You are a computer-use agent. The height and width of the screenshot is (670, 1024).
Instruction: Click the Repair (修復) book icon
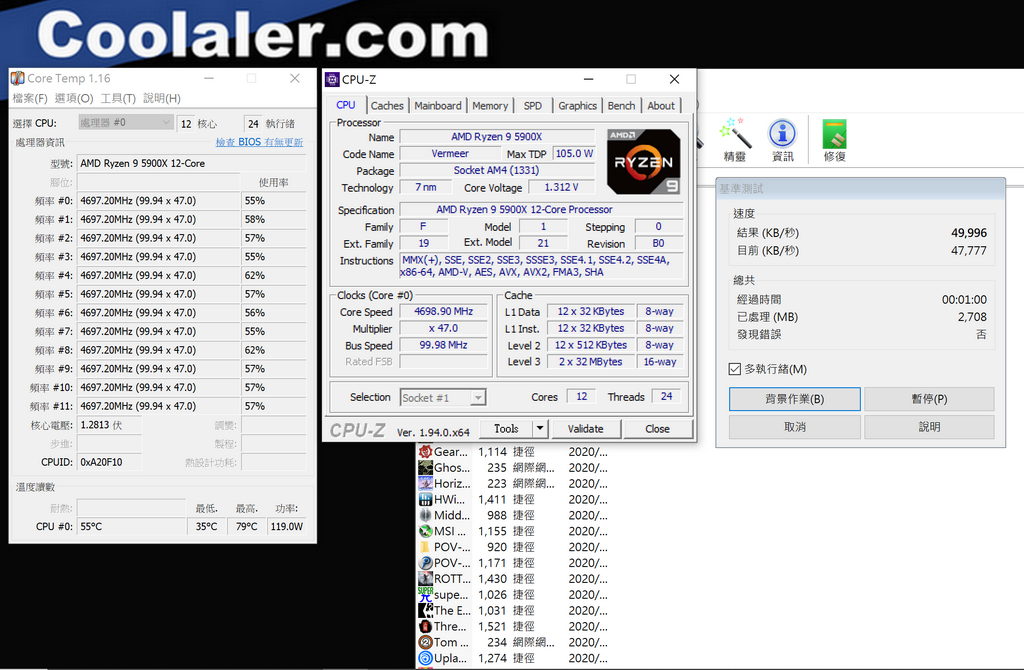pos(834,133)
